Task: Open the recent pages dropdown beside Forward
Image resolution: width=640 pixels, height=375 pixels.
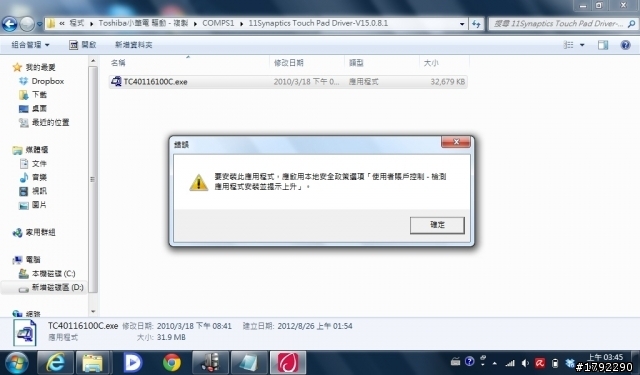Action: (x=40, y=24)
